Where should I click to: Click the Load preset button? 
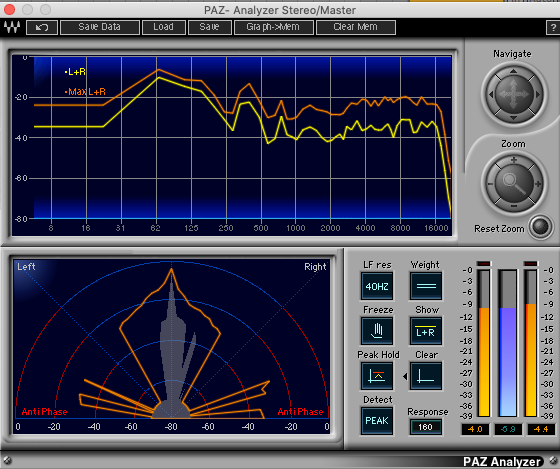[164, 28]
